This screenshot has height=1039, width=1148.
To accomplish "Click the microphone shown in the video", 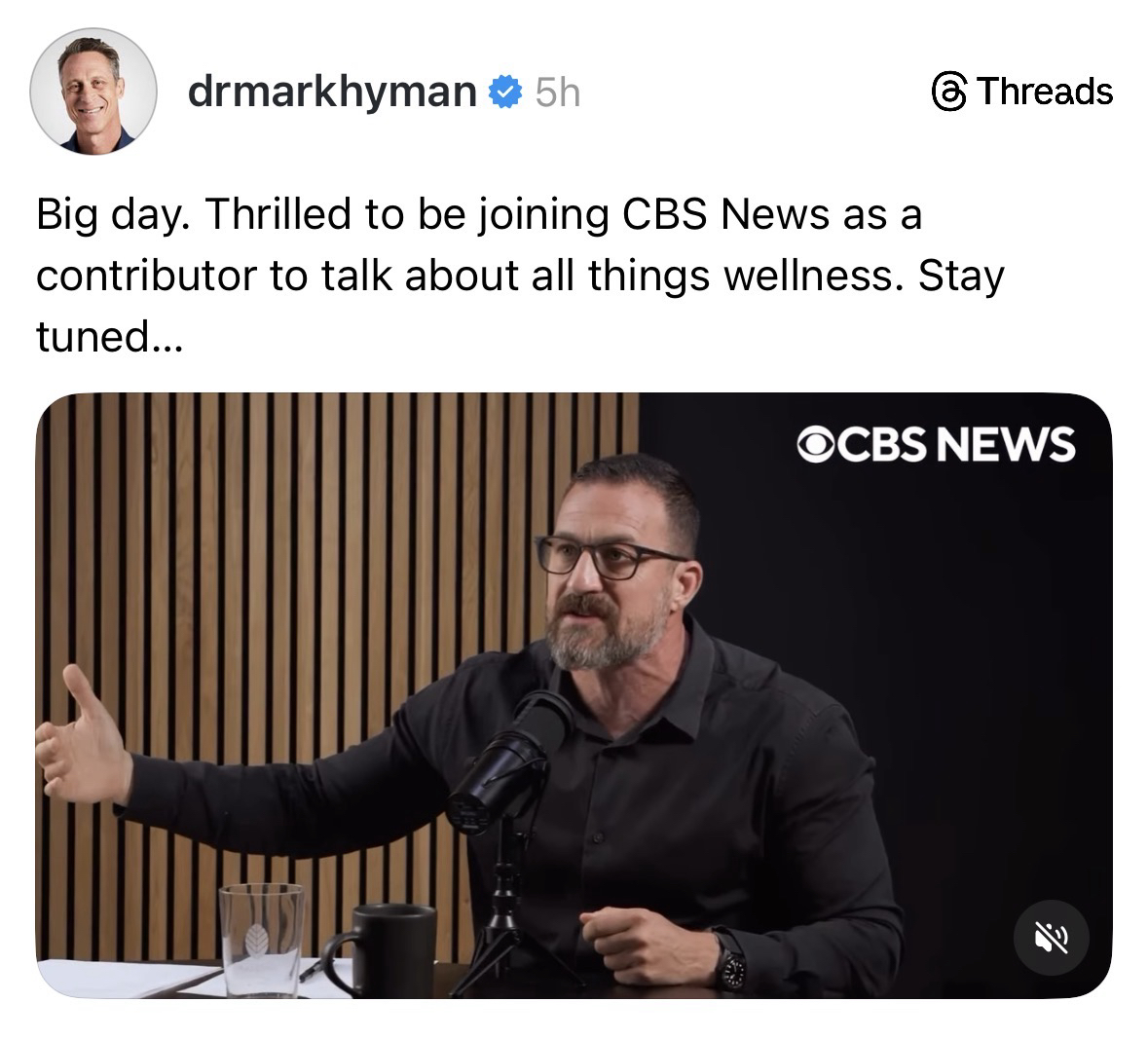I will coord(510,758).
